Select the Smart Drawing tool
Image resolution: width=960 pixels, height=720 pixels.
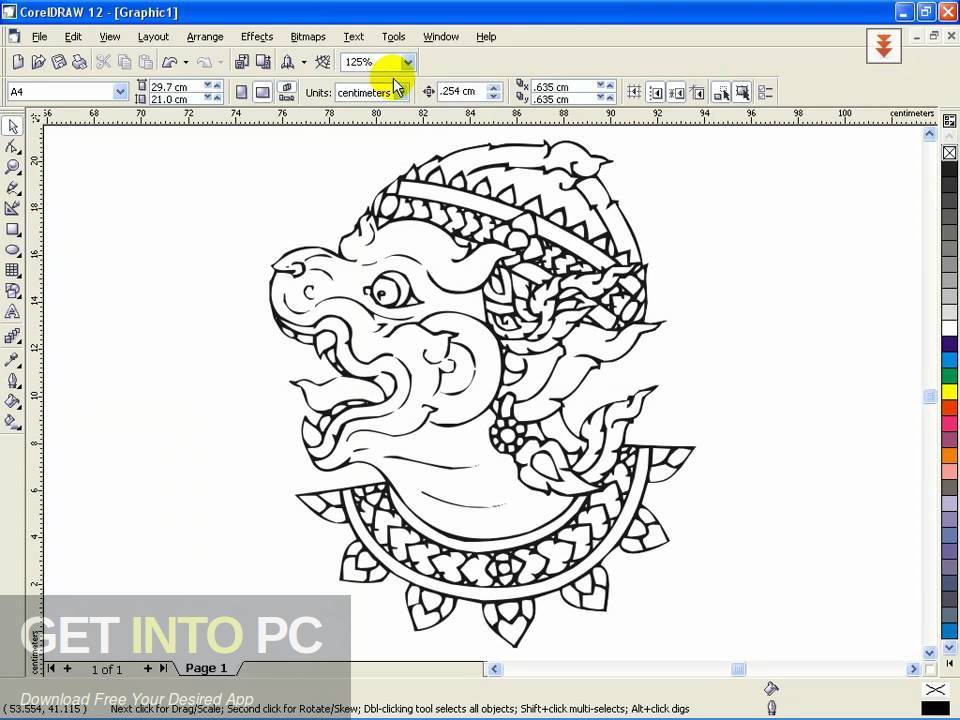tap(12, 208)
